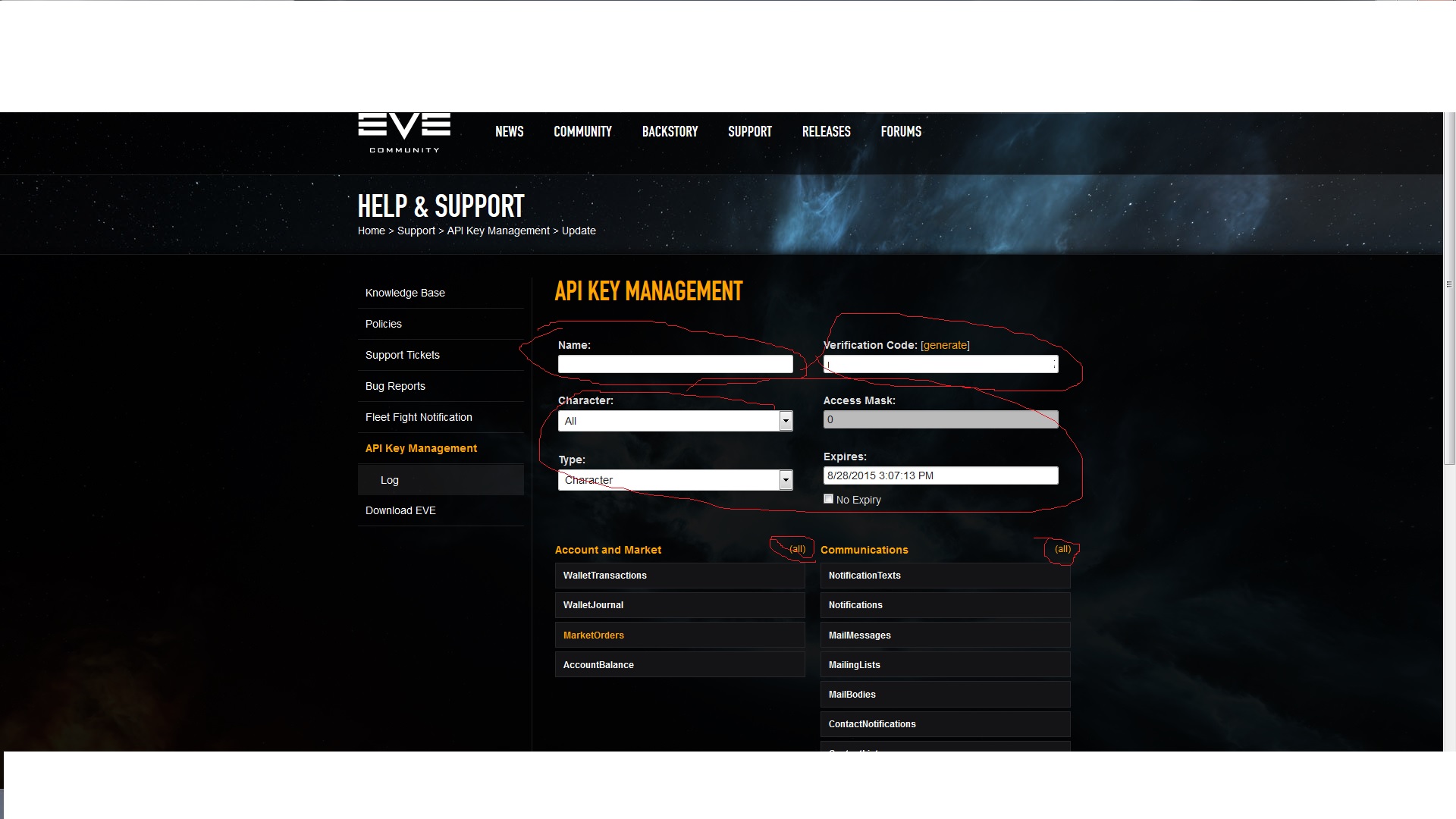This screenshot has height=819, width=1456.
Task: Open the Character dropdown
Action: (x=674, y=421)
